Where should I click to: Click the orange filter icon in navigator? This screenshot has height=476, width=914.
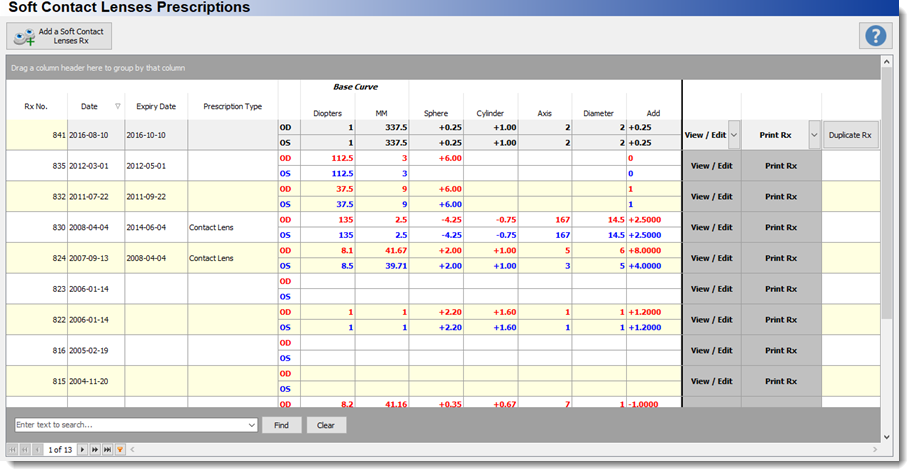pyautogui.click(x=120, y=450)
